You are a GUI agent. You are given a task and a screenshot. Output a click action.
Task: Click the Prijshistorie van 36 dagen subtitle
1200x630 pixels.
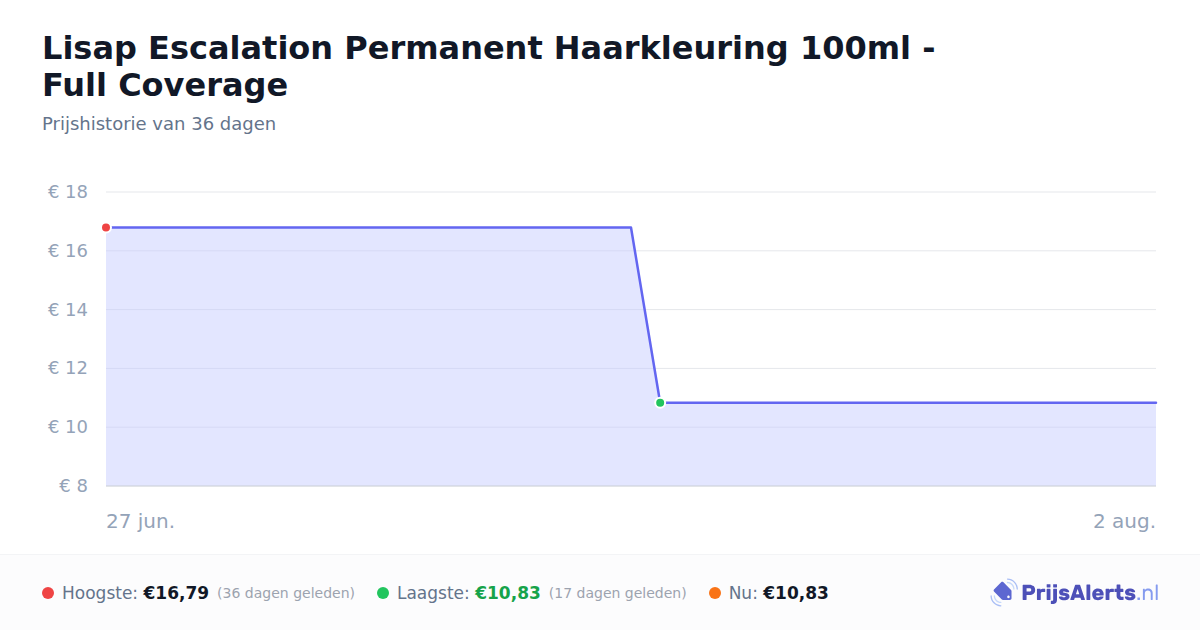(x=159, y=124)
